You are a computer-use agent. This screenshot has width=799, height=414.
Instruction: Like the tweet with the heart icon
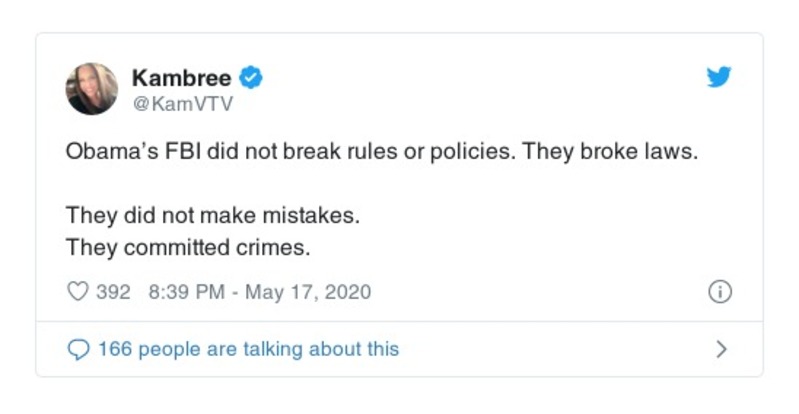(x=78, y=292)
